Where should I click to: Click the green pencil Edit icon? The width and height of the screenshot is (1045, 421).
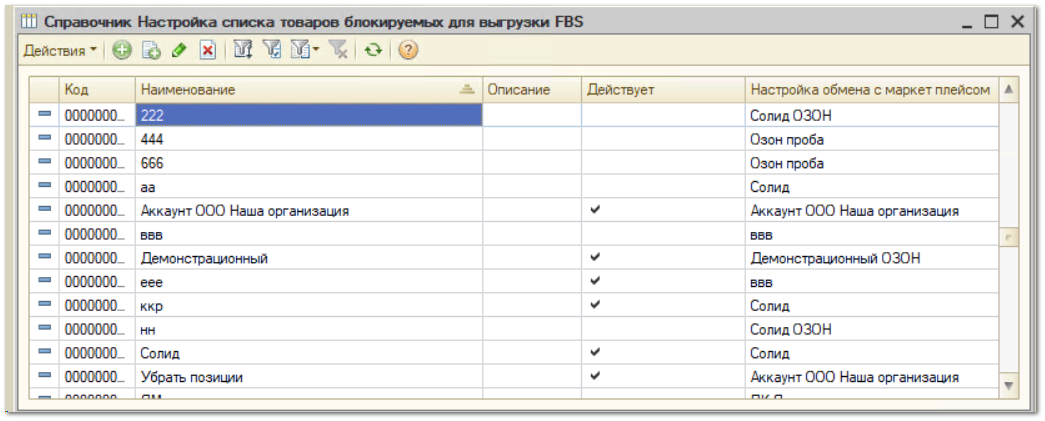(x=178, y=51)
